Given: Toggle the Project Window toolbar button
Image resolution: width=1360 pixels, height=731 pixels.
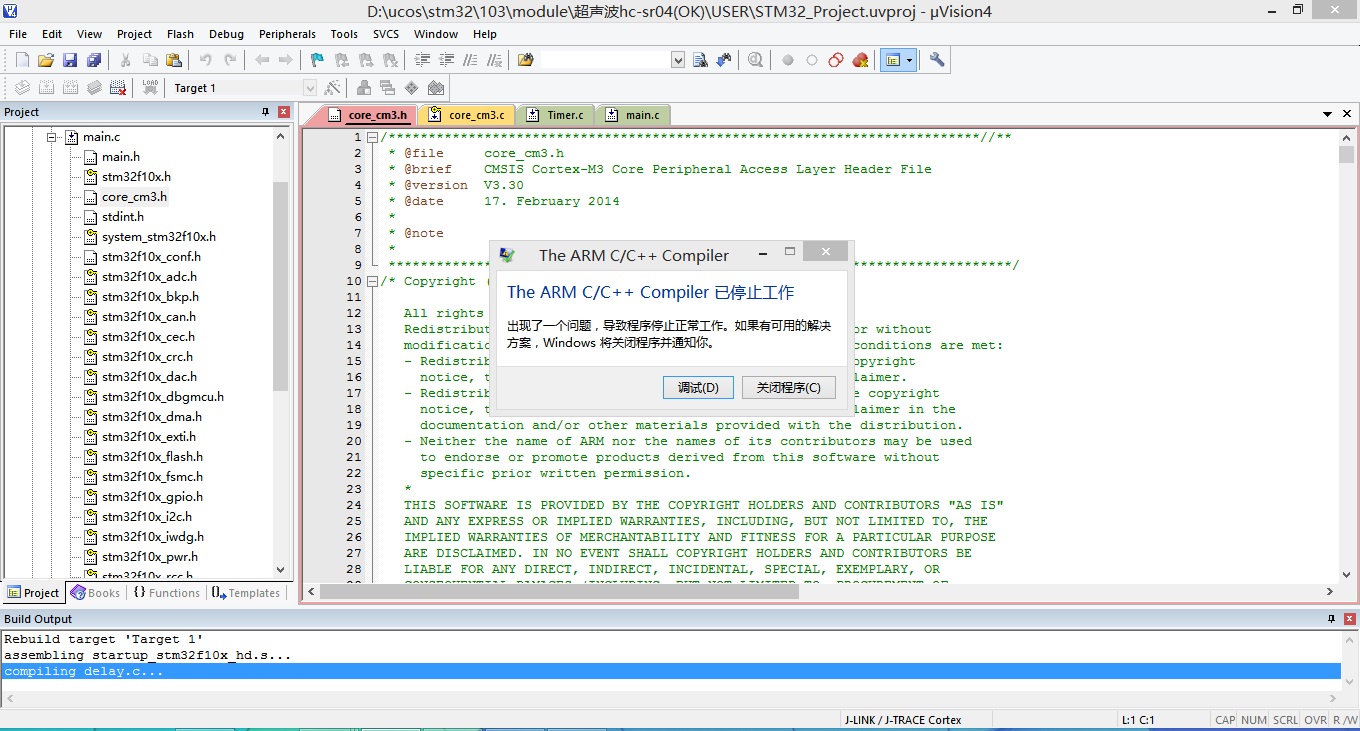Looking at the screenshot, I should point(893,60).
